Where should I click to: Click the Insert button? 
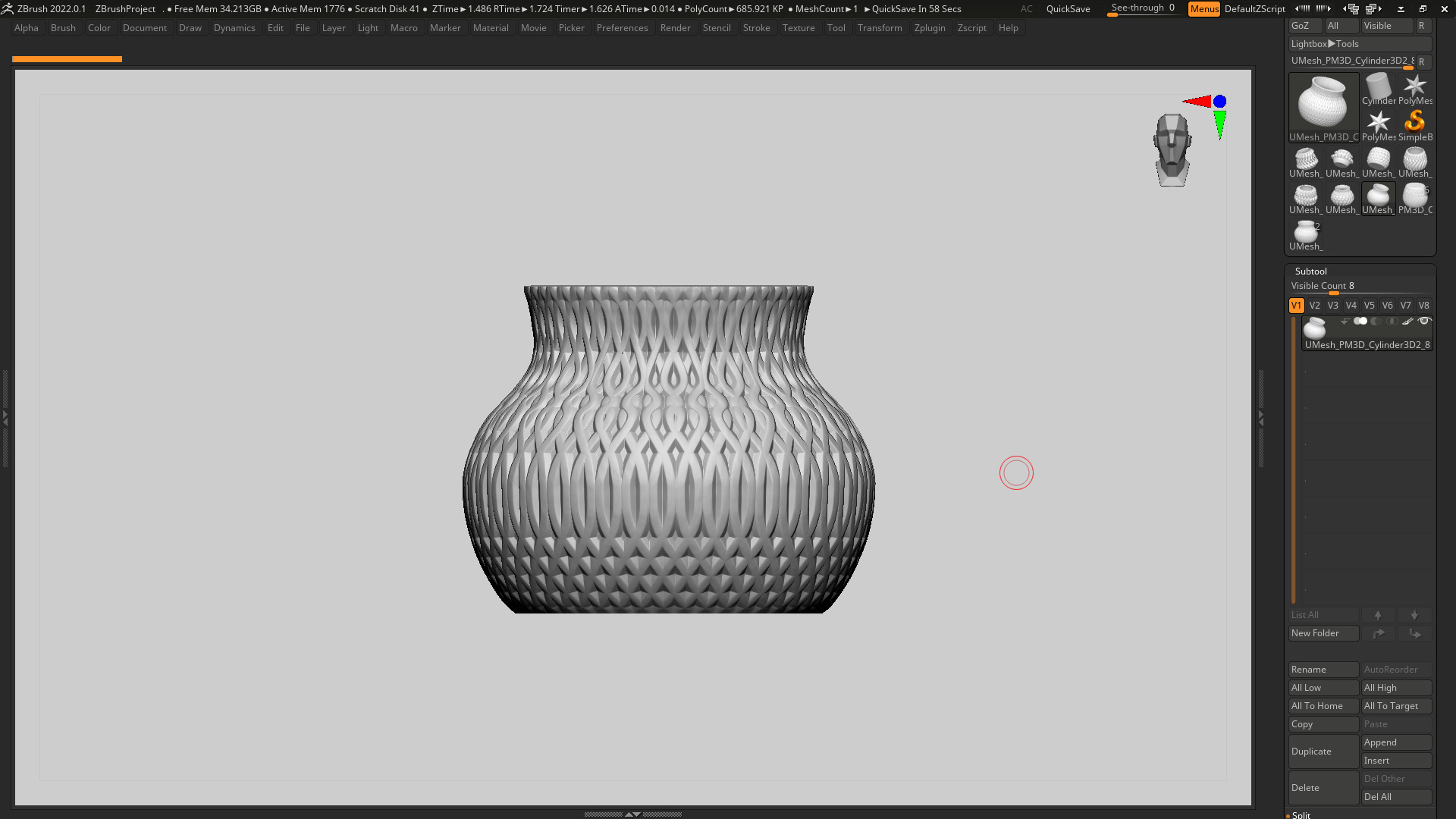(1396, 761)
